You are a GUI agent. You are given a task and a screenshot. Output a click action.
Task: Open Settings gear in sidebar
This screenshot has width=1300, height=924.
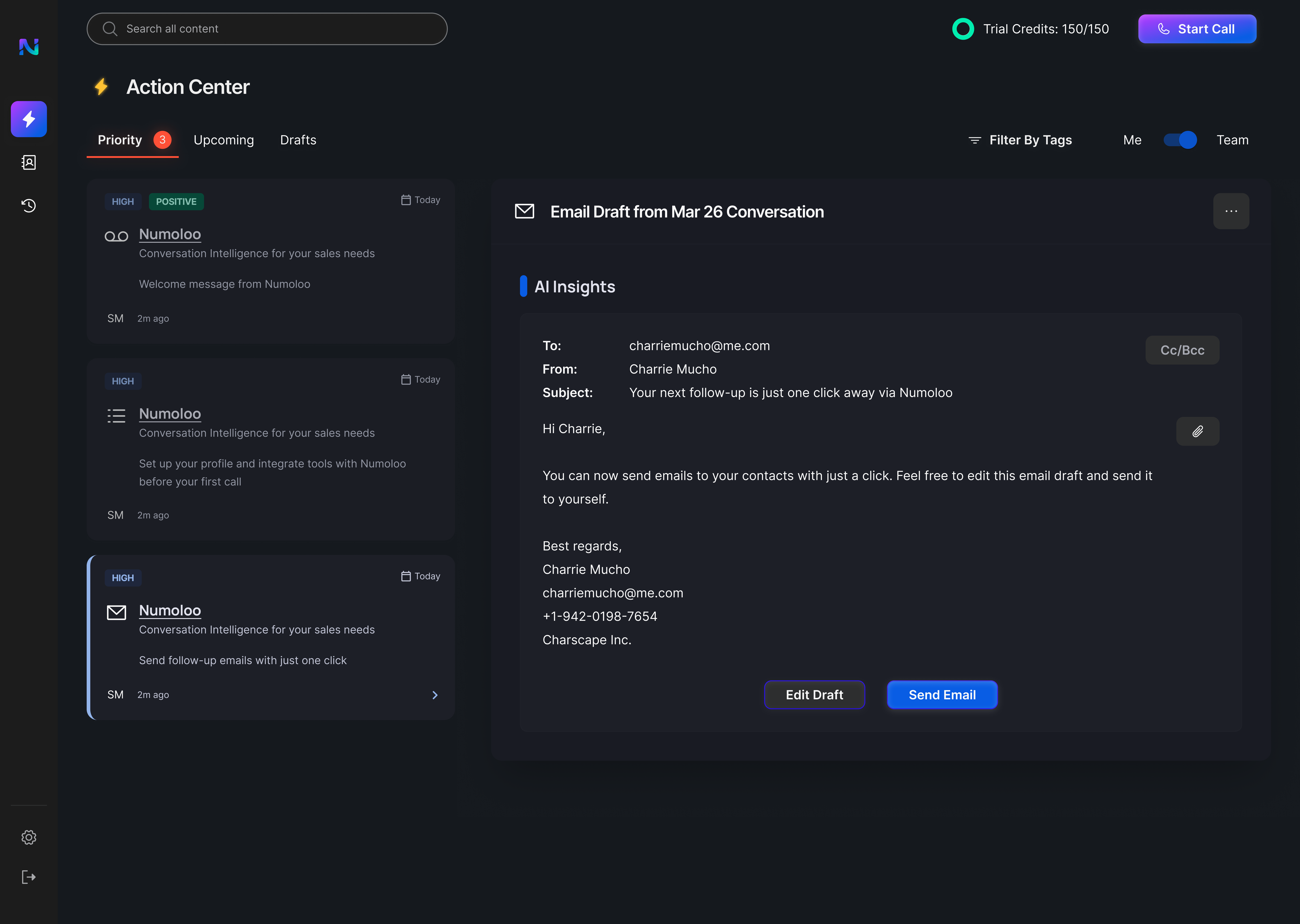[29, 837]
